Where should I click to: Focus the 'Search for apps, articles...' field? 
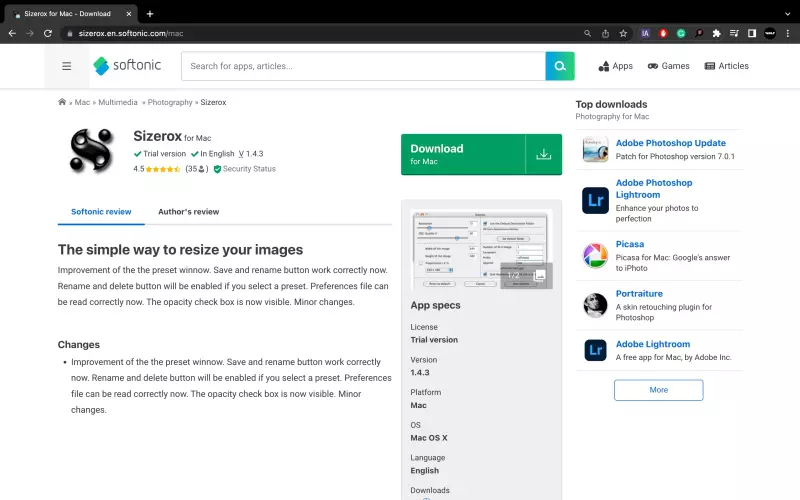click(363, 66)
